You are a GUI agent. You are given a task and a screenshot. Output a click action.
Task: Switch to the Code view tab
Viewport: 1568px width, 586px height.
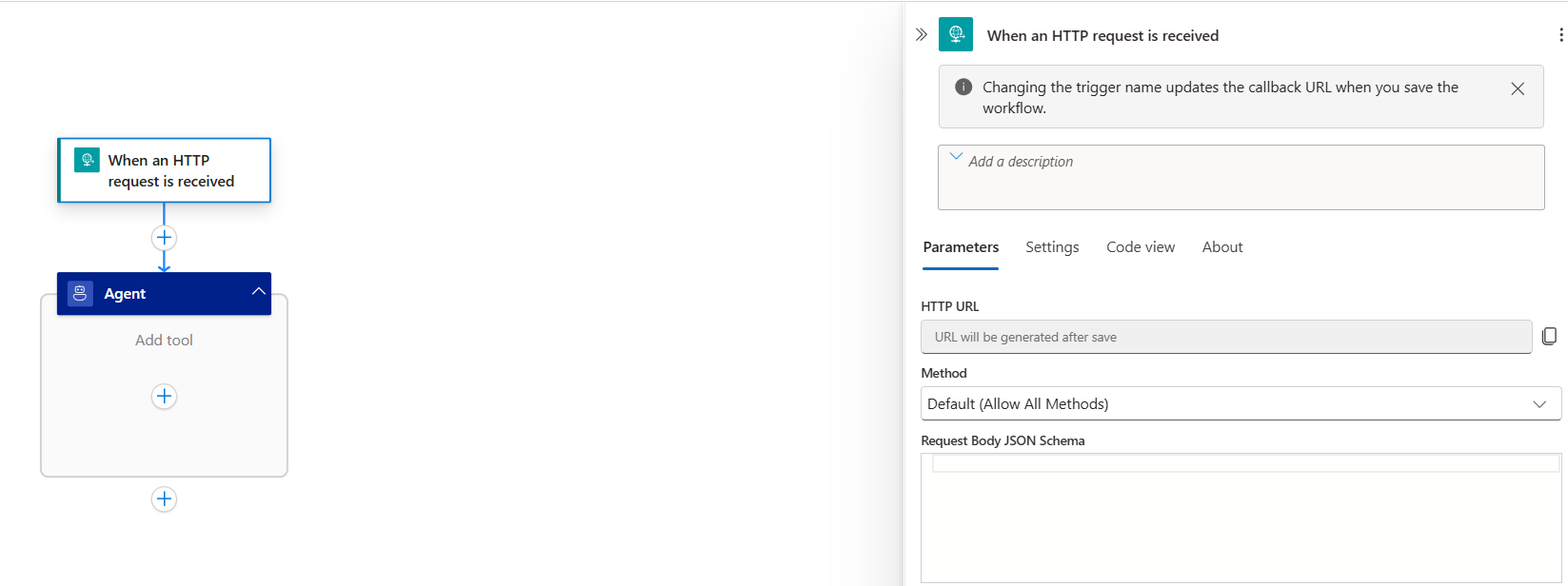point(1140,246)
